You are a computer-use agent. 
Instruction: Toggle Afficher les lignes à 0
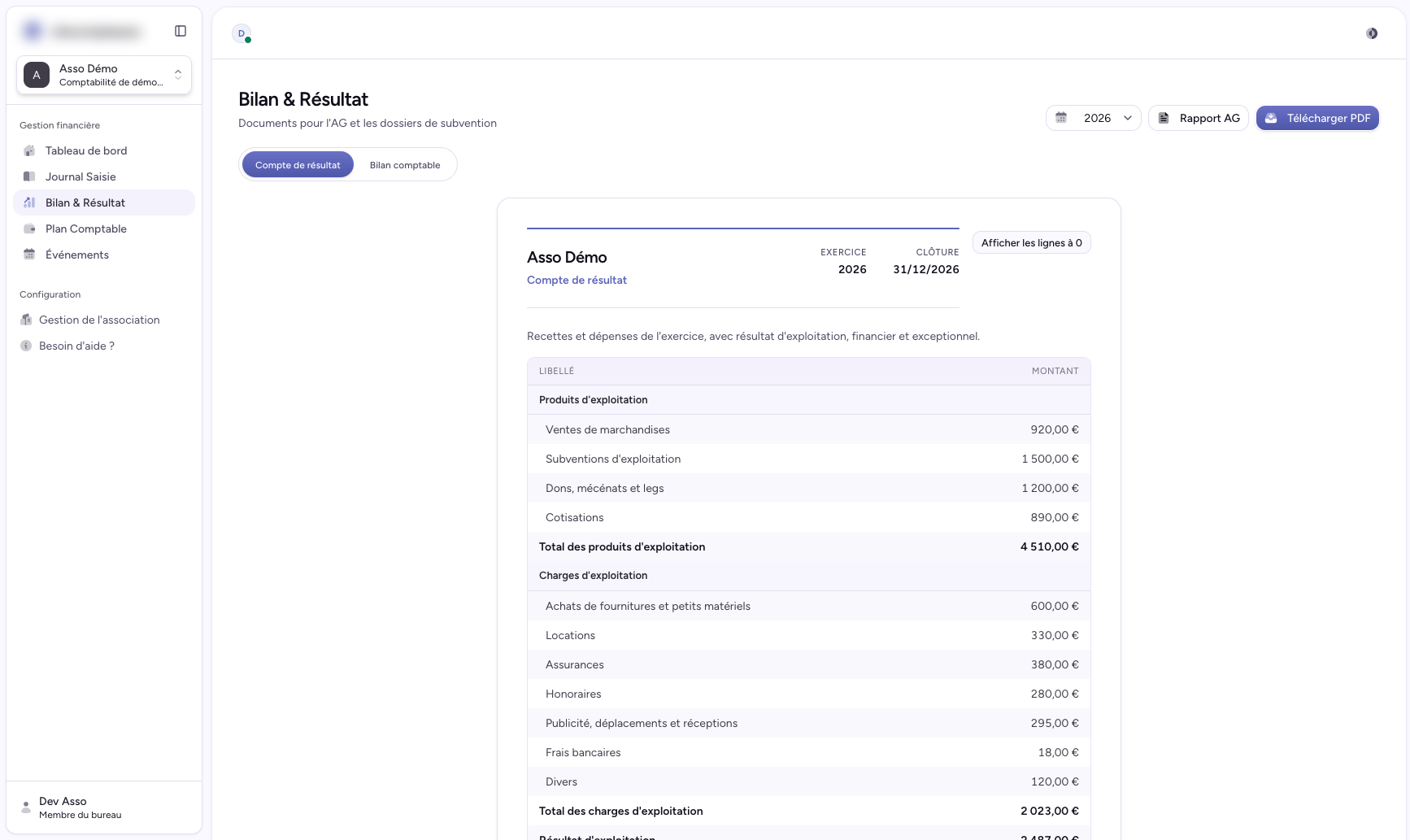pyautogui.click(x=1031, y=242)
